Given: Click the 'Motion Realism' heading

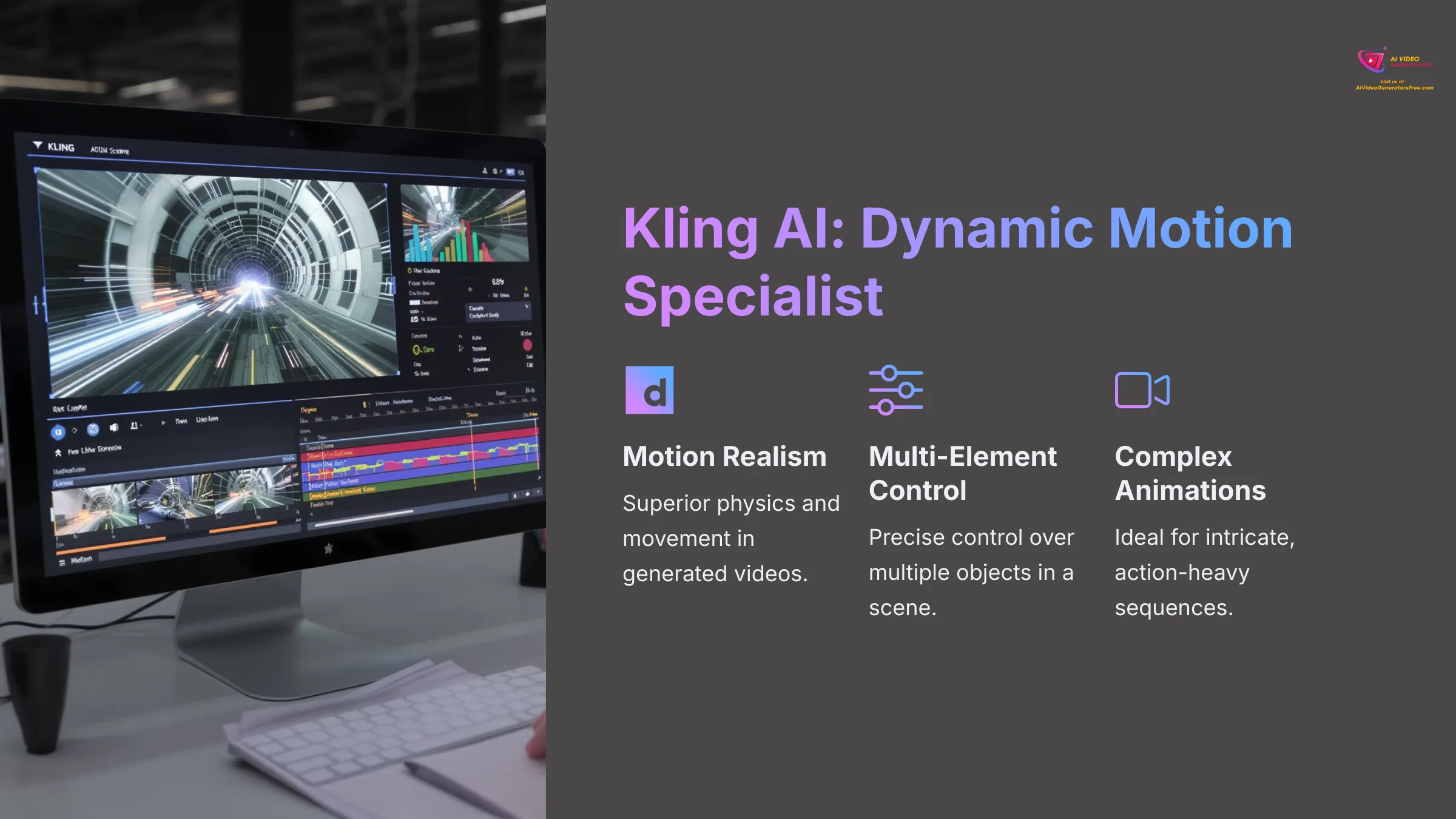Looking at the screenshot, I should point(724,456).
